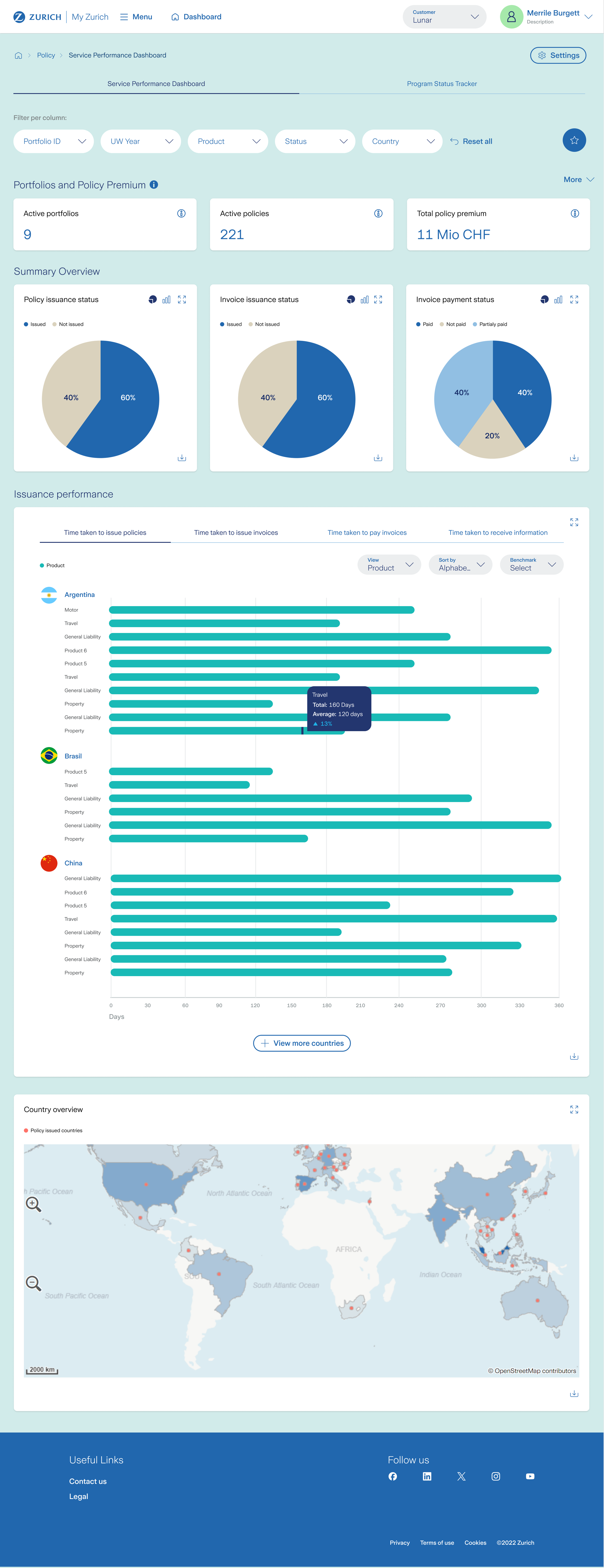Open the Policy breadcrumb link
Image resolution: width=604 pixels, height=1568 pixels.
tap(46, 55)
